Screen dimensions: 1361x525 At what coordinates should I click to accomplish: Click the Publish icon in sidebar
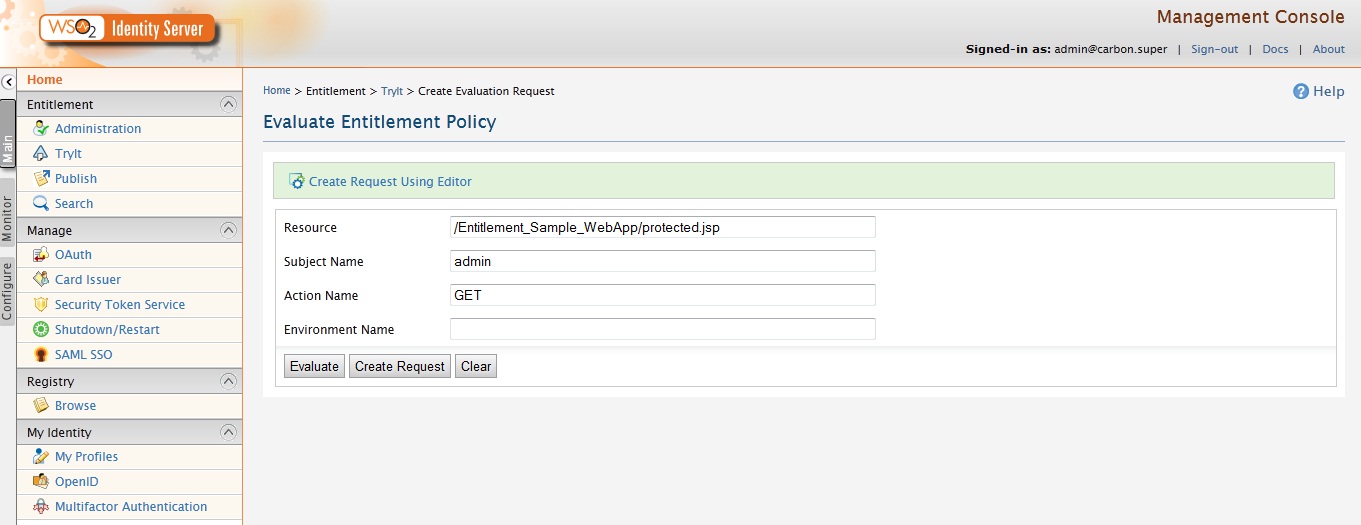pyautogui.click(x=41, y=178)
